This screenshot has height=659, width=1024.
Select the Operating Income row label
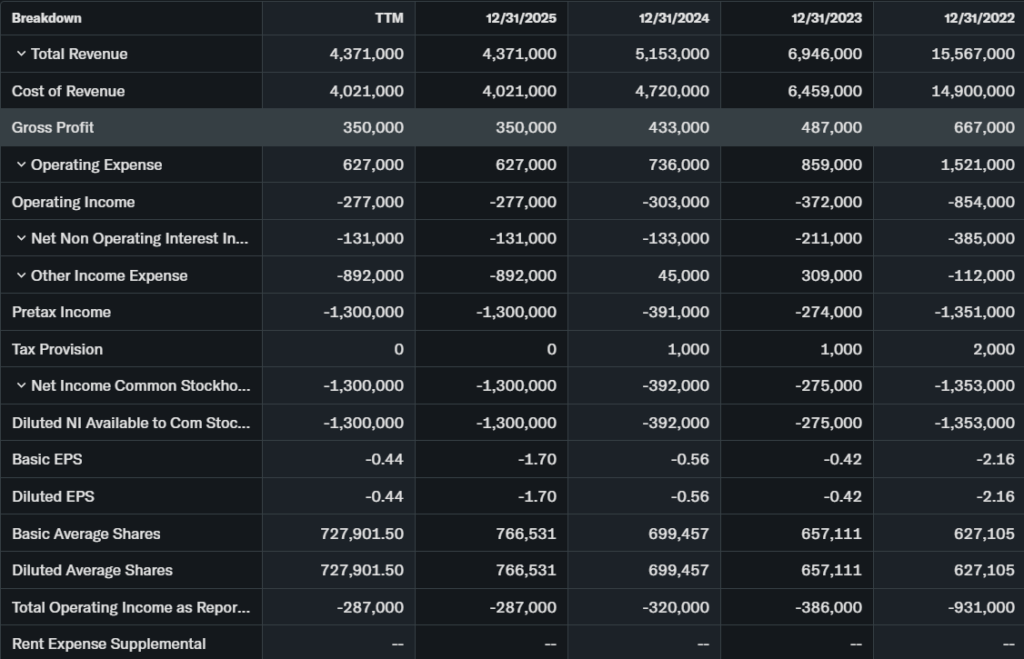click(73, 202)
